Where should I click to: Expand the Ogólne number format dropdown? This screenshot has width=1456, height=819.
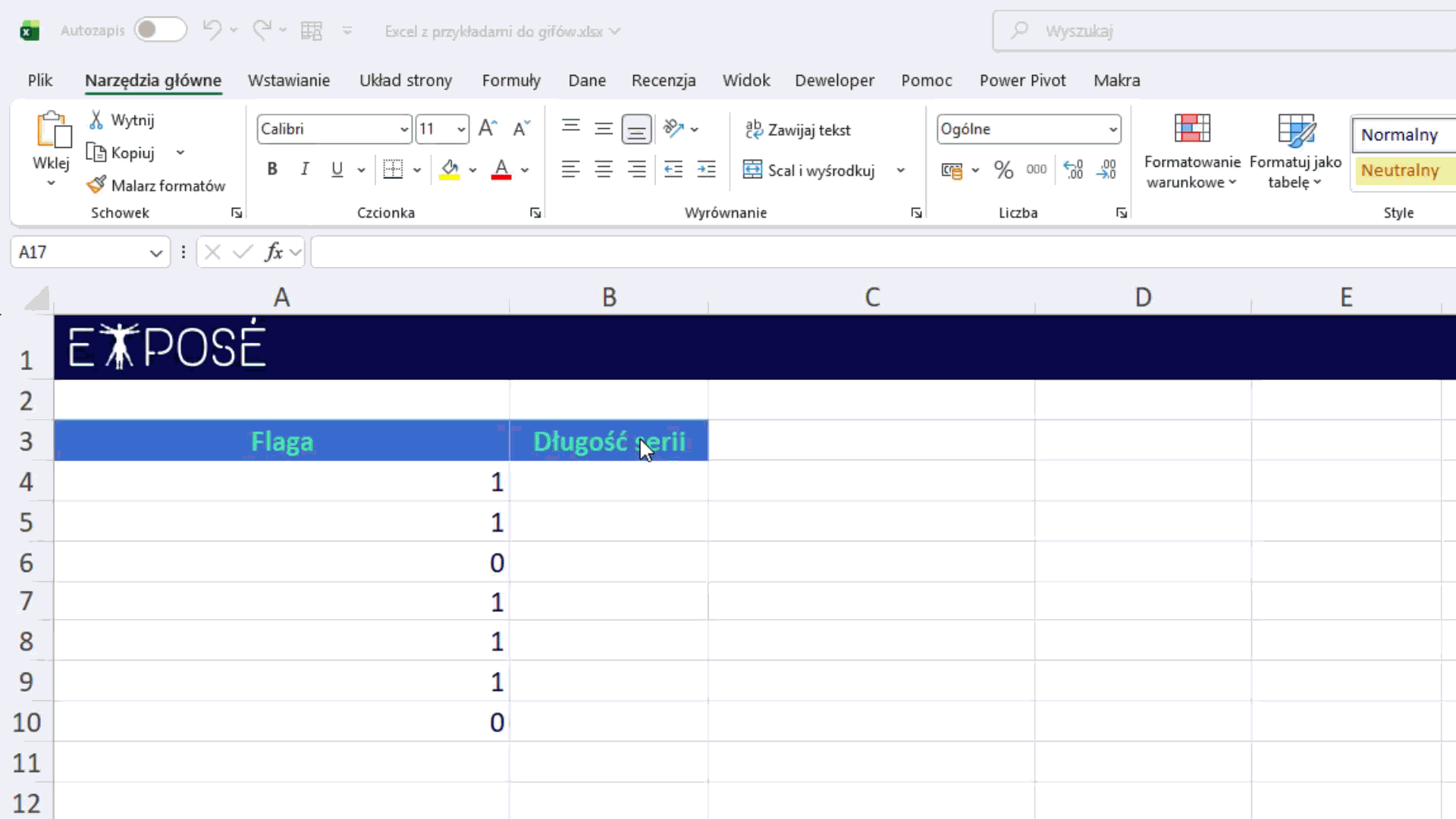1112,130
